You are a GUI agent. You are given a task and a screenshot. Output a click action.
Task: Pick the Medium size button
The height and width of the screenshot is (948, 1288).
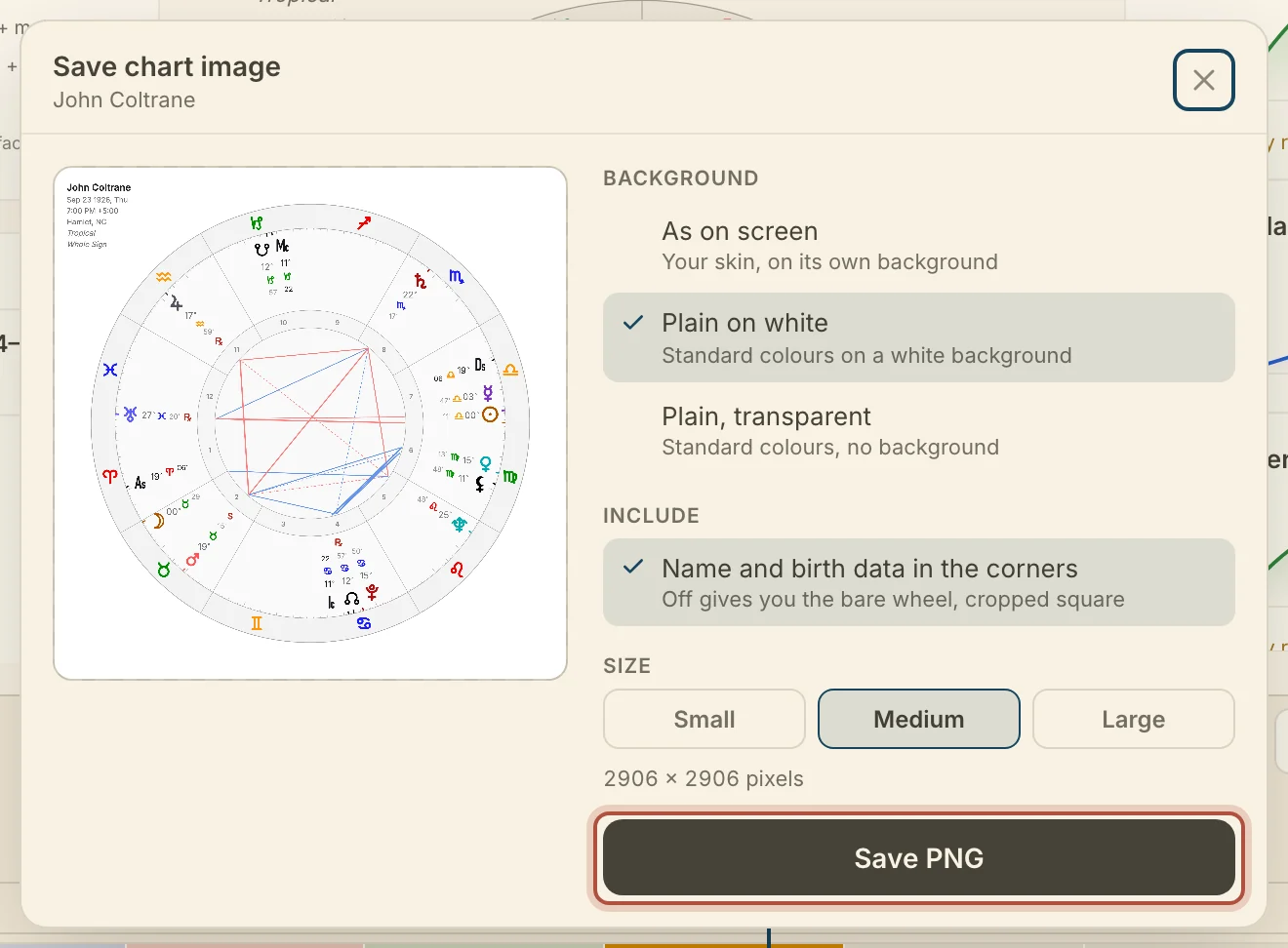click(919, 719)
